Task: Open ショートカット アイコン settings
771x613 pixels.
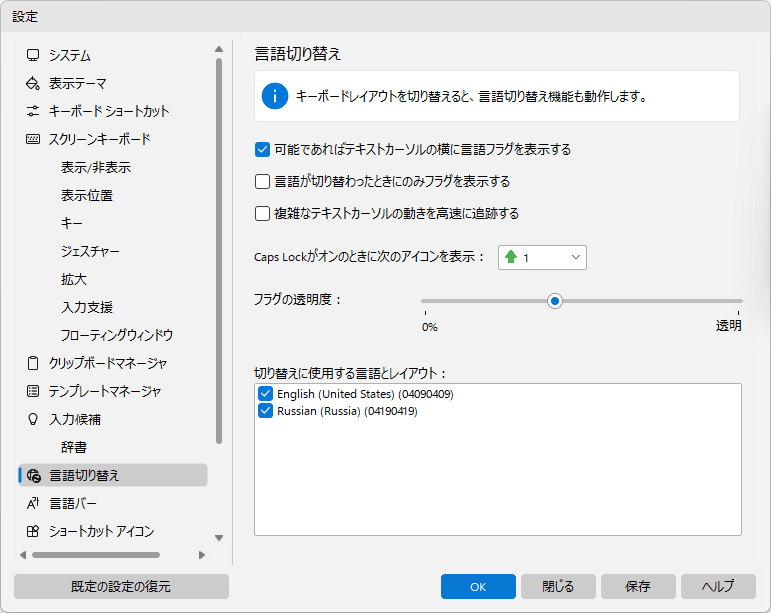Action: 101,532
